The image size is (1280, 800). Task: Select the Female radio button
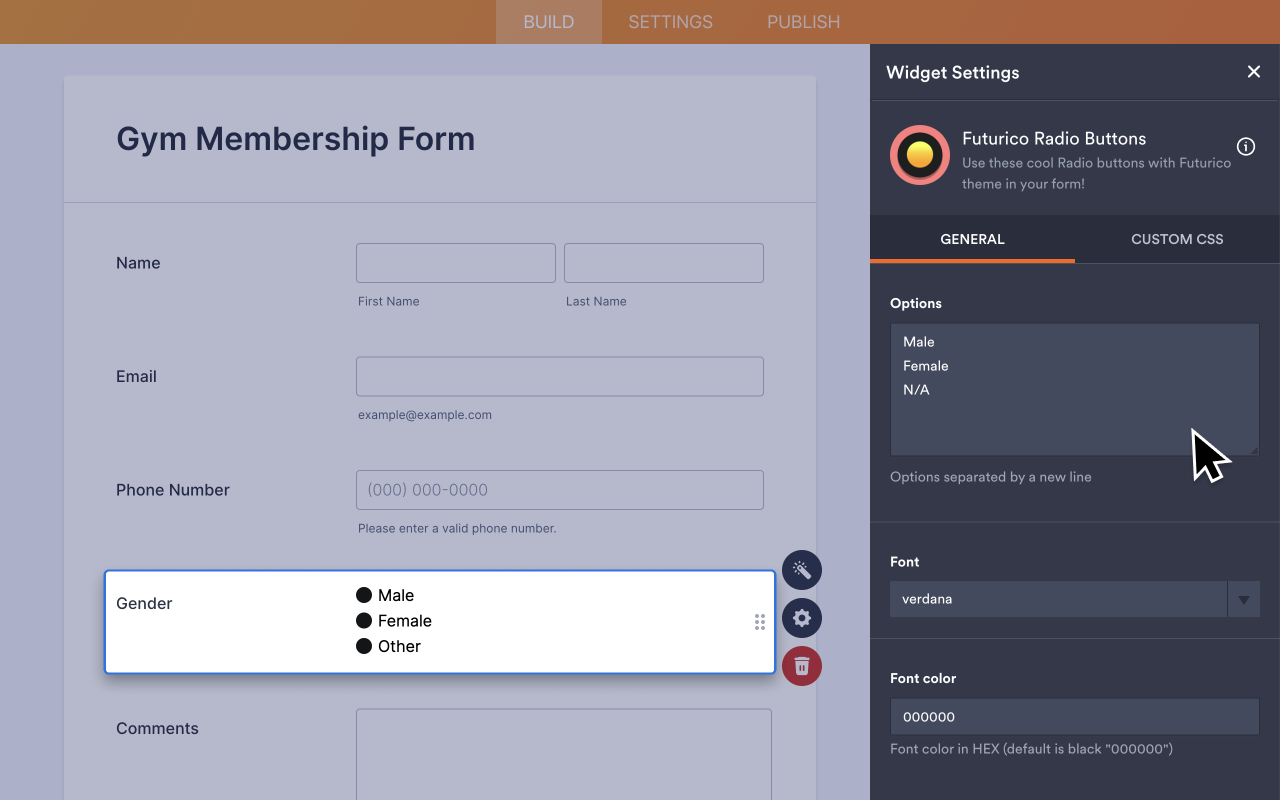(364, 620)
